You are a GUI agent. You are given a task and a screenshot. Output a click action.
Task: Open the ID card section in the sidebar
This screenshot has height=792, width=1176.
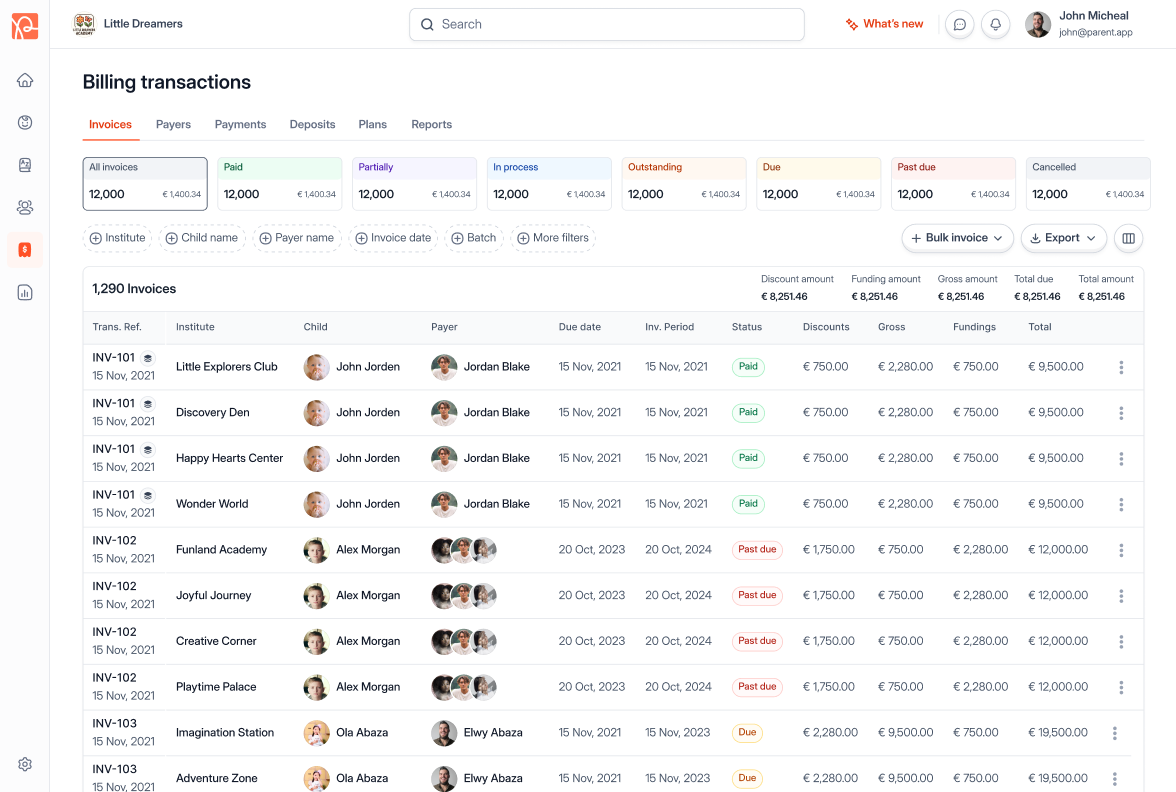[24, 165]
